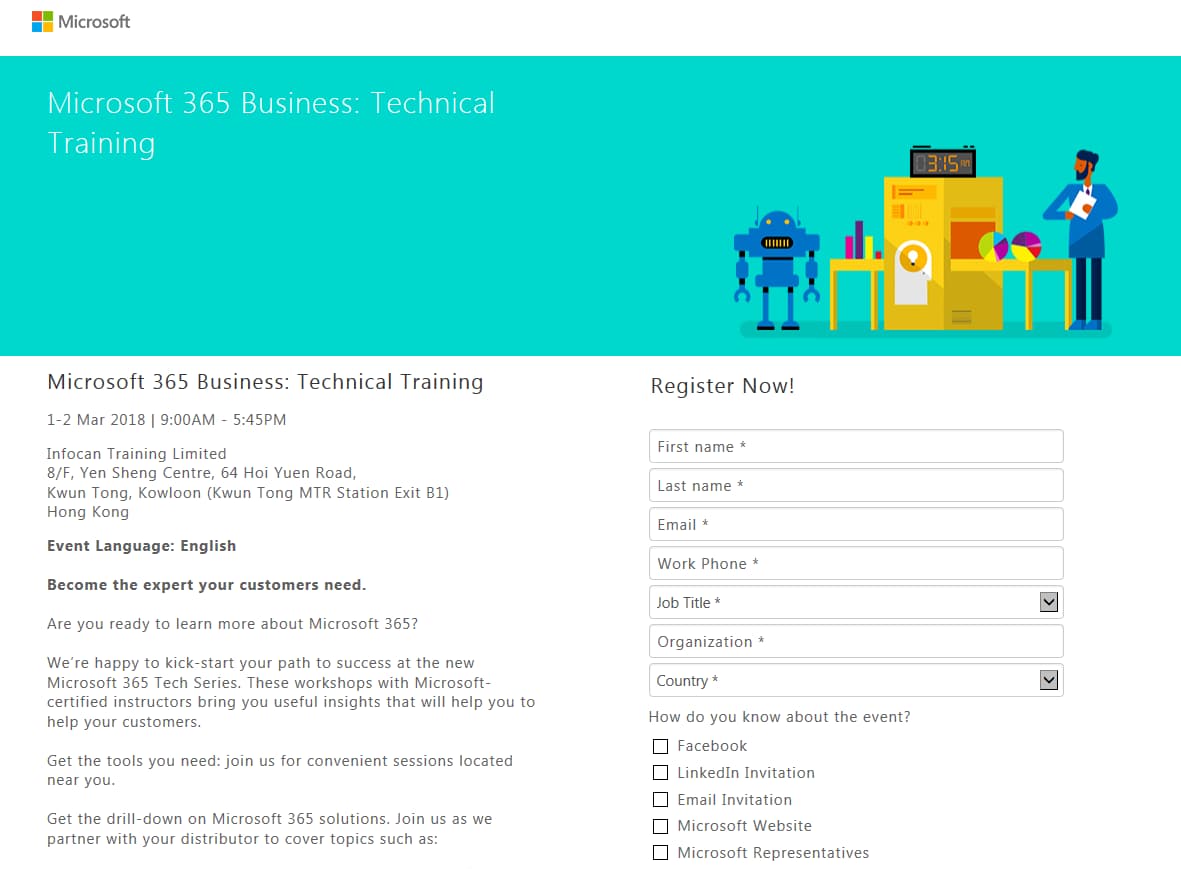Click the robot illustration in the banner
Screen dimensions: 1181x869
tap(777, 270)
